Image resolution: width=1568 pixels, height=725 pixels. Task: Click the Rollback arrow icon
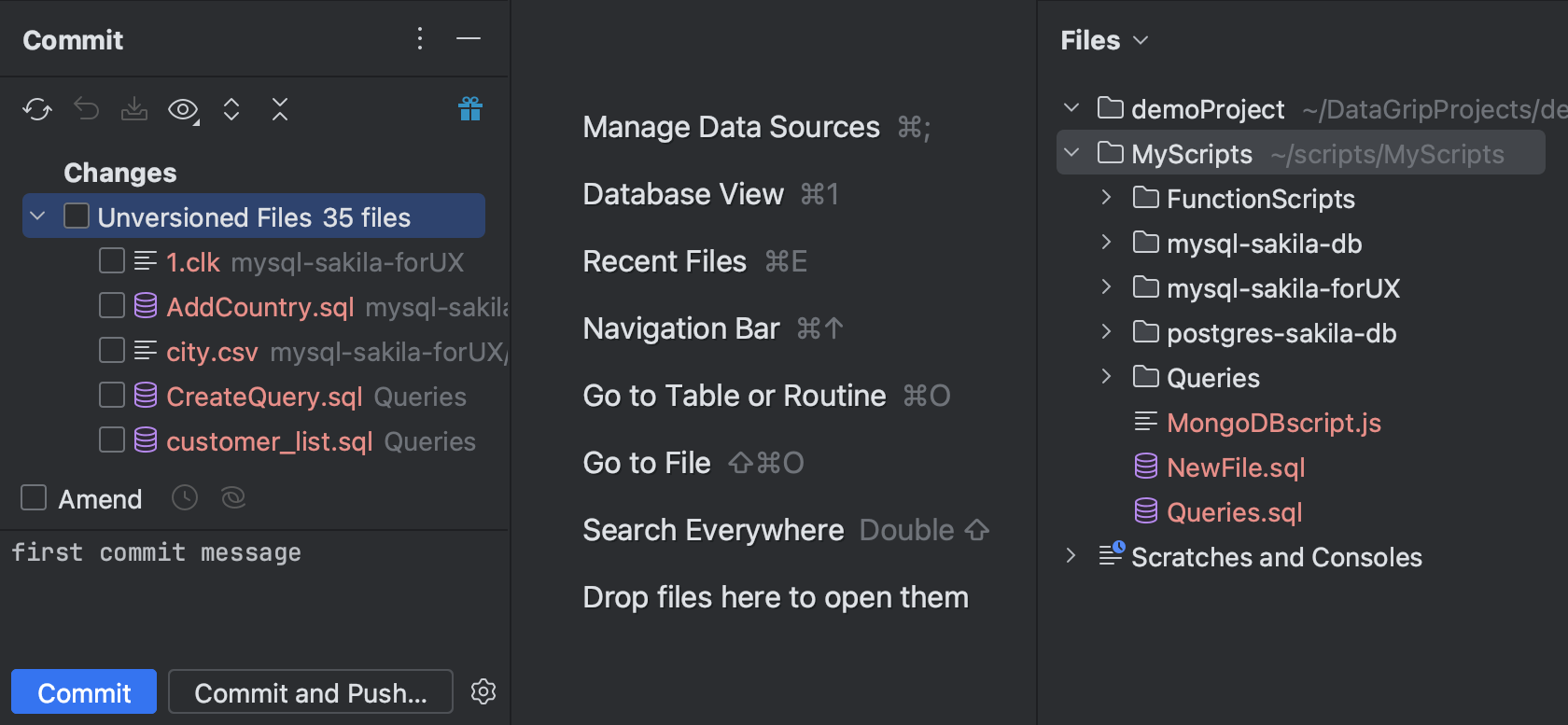[x=87, y=110]
